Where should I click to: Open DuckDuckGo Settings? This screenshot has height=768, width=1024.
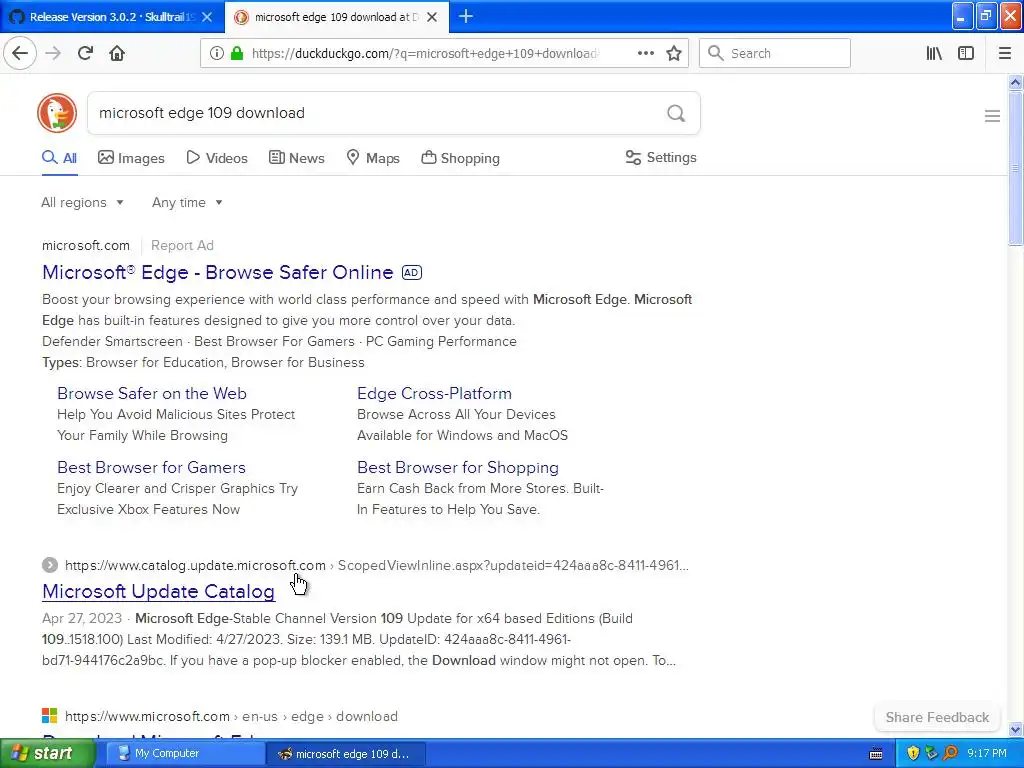(x=661, y=157)
